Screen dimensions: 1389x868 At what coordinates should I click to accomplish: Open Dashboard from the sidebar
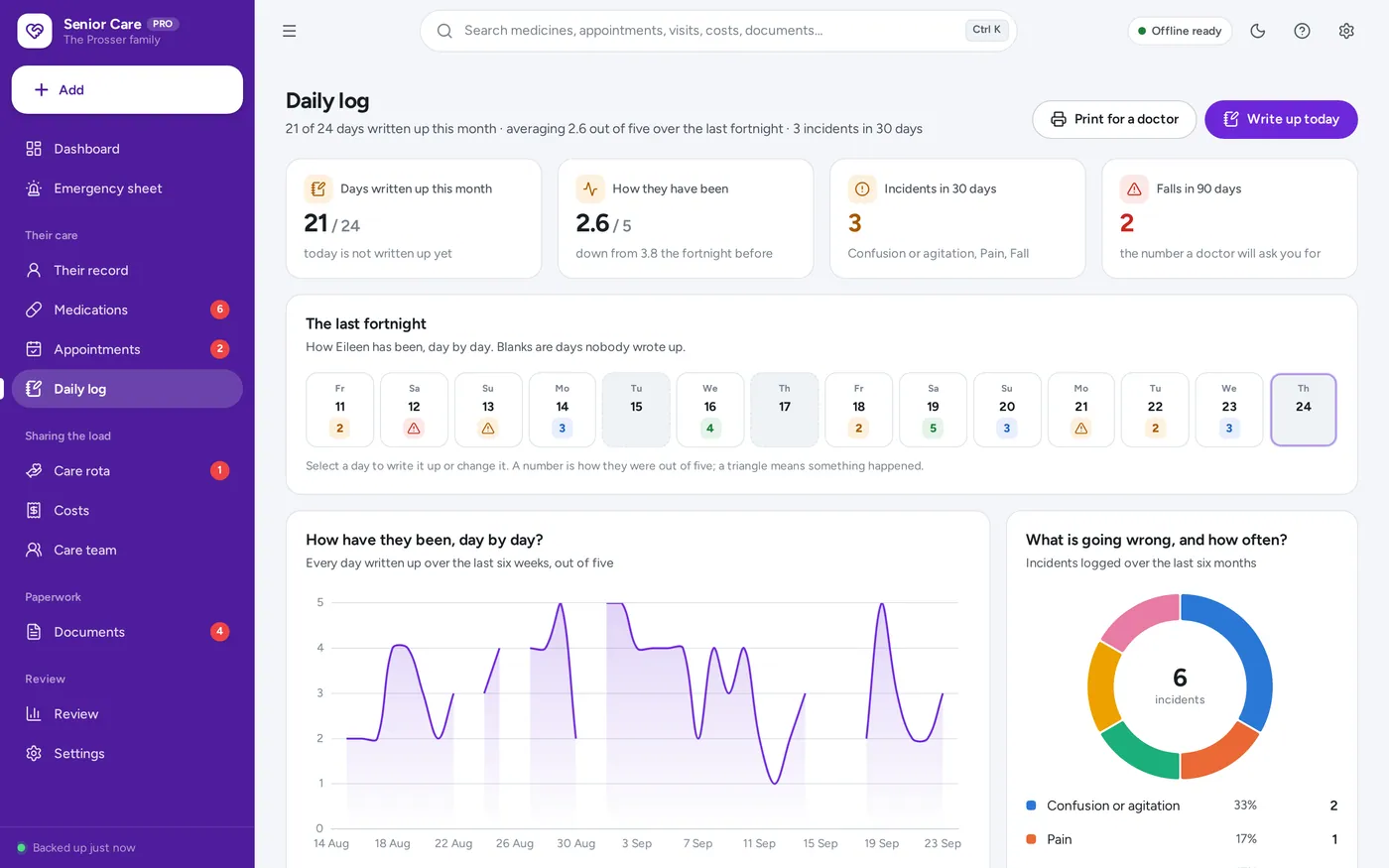click(x=127, y=149)
